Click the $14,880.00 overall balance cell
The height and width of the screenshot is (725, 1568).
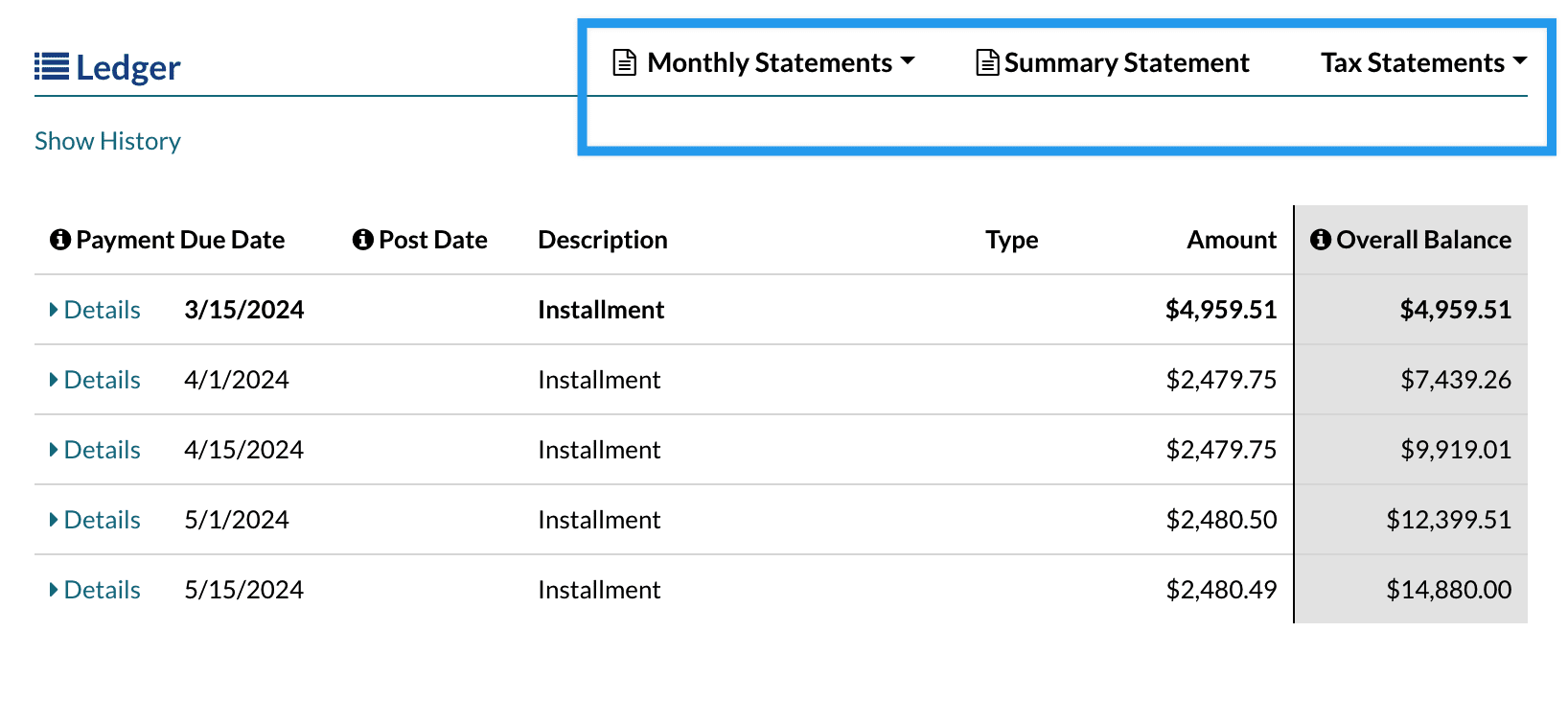1448,590
